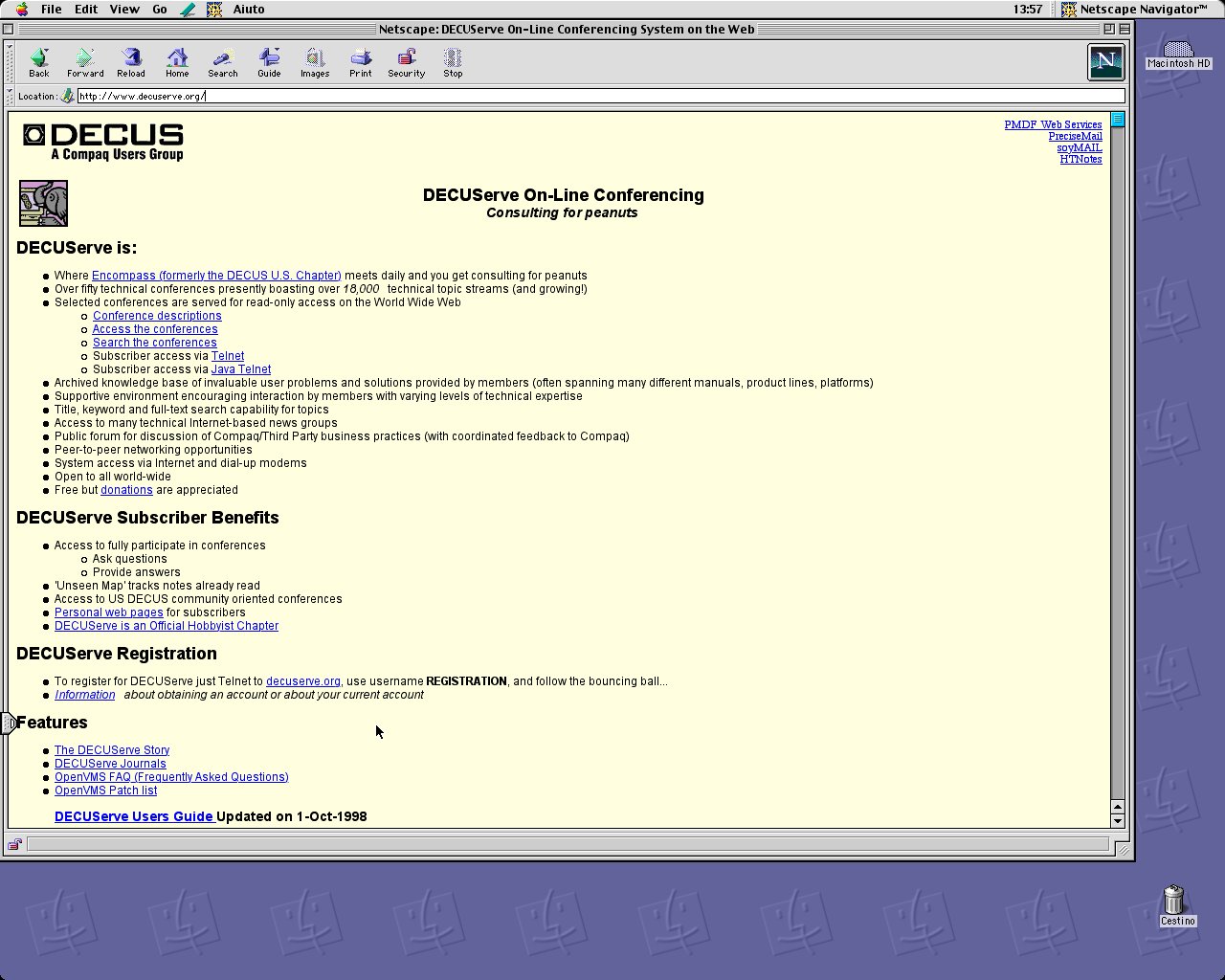Image resolution: width=1225 pixels, height=980 pixels.
Task: Follow the PMDF Web Services link
Action: [x=1053, y=124]
